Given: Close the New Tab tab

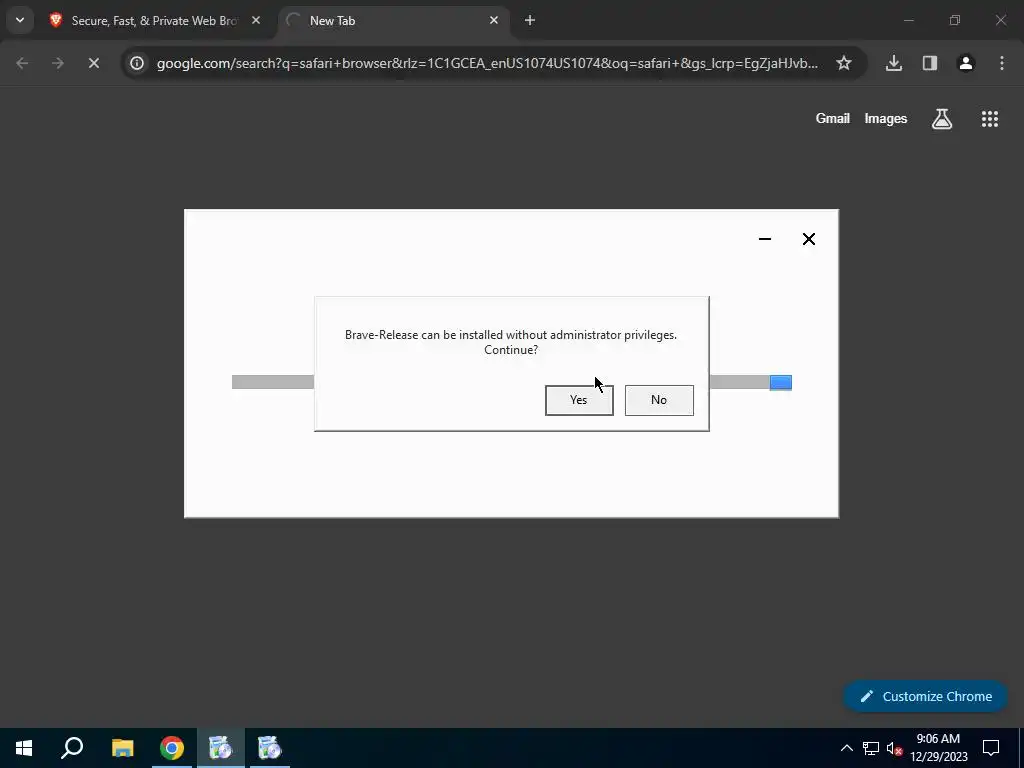Looking at the screenshot, I should click(494, 20).
